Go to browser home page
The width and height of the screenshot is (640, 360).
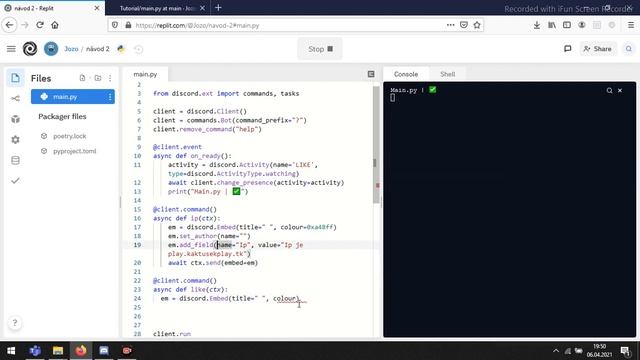point(55,25)
